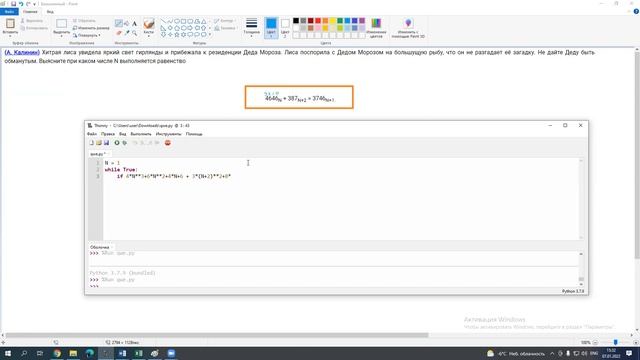Switch to the Paint View tab
This screenshot has height=360, width=640.
(x=50, y=12)
